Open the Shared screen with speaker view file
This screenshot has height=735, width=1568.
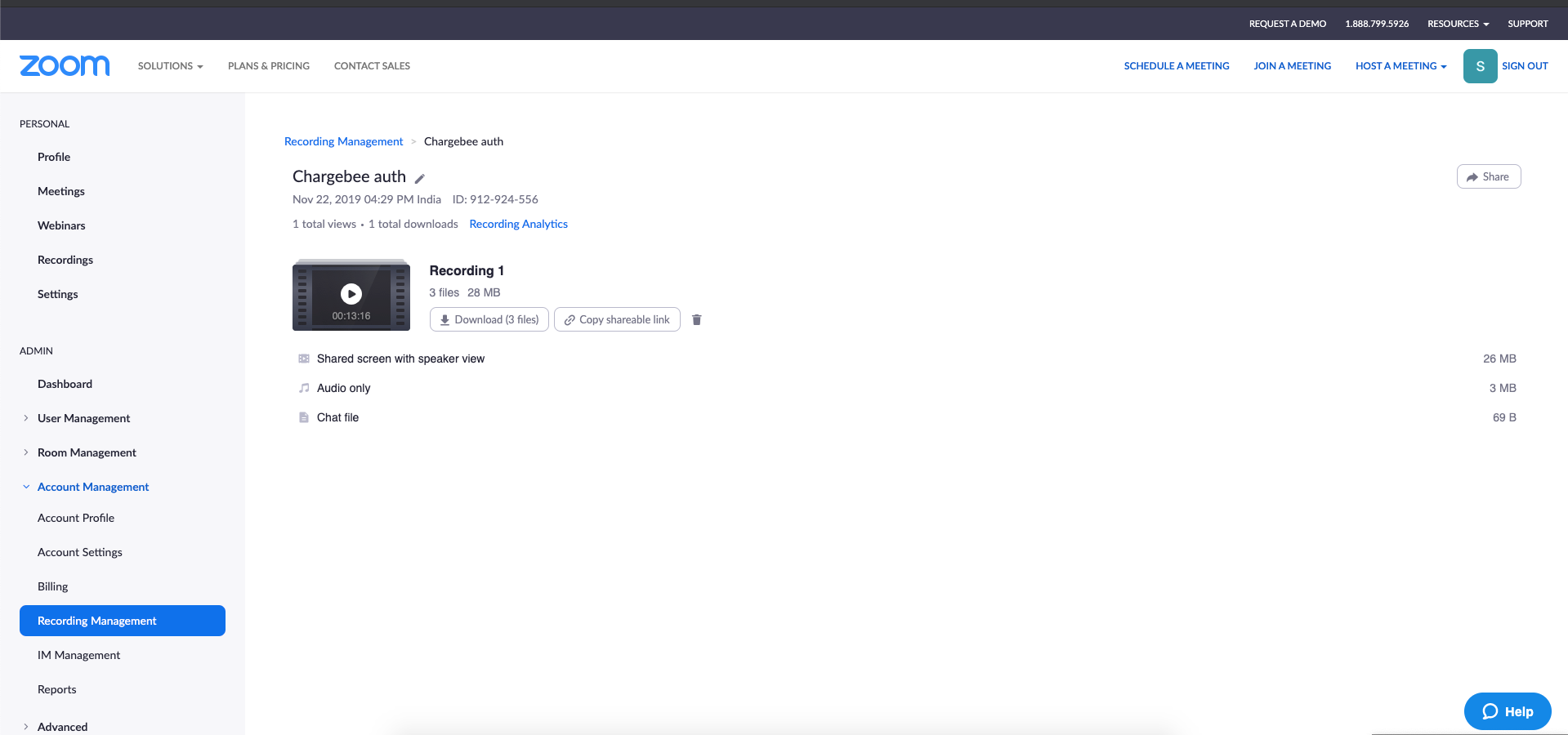(x=400, y=359)
